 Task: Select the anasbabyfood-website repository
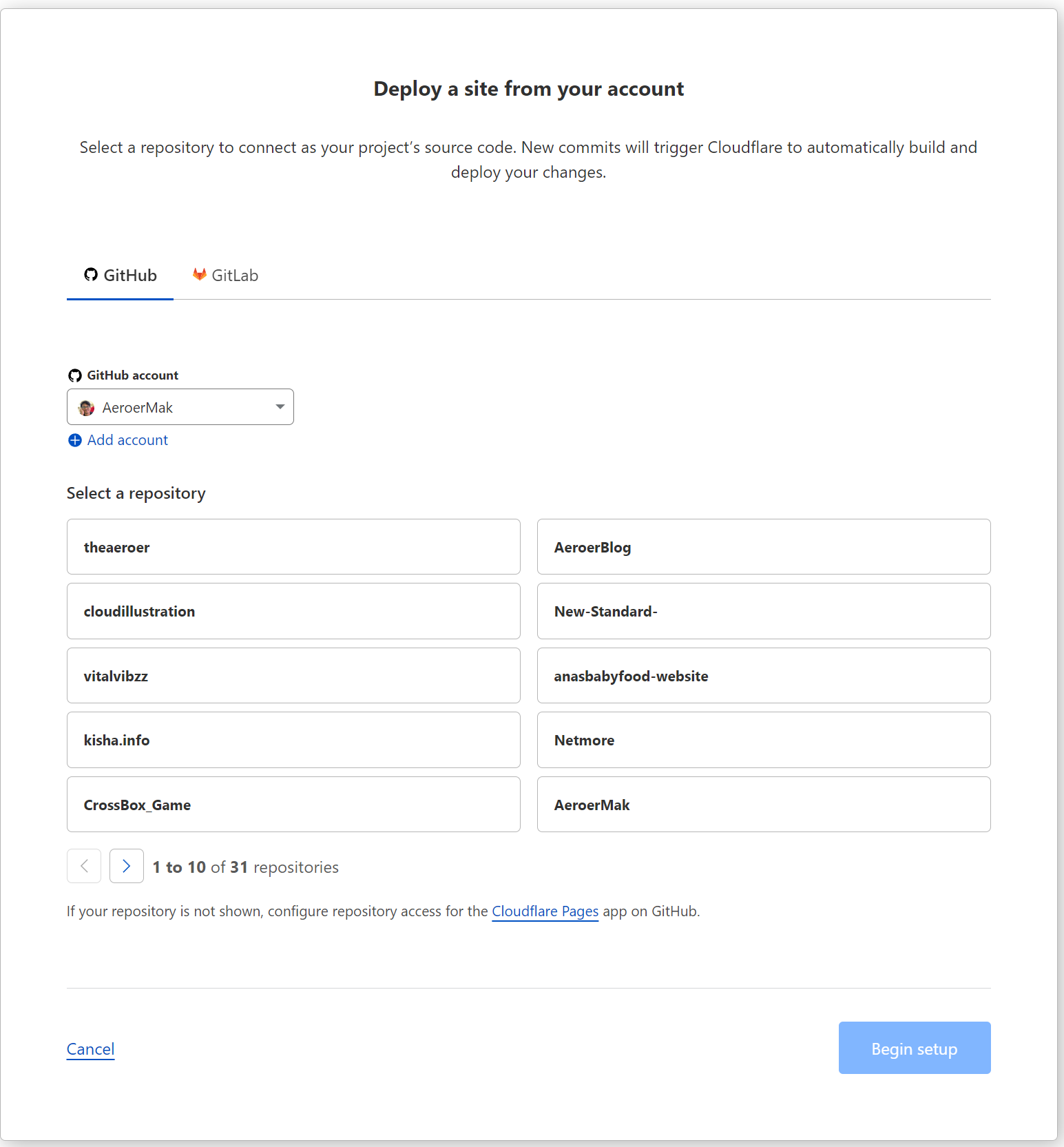coord(763,676)
